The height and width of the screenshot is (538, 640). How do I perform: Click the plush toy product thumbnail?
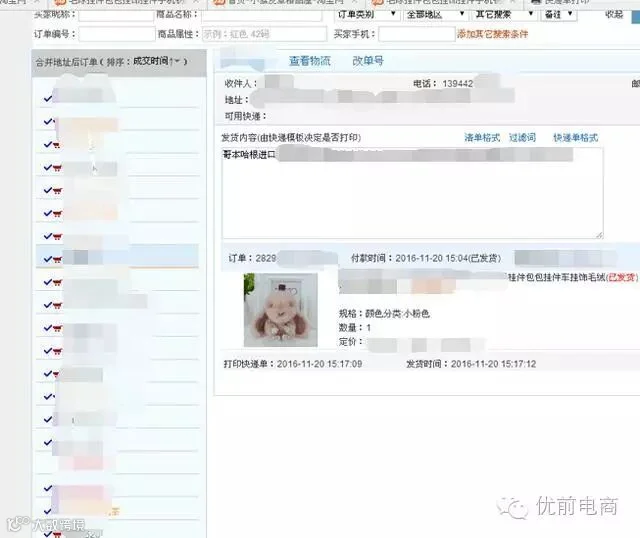[281, 310]
